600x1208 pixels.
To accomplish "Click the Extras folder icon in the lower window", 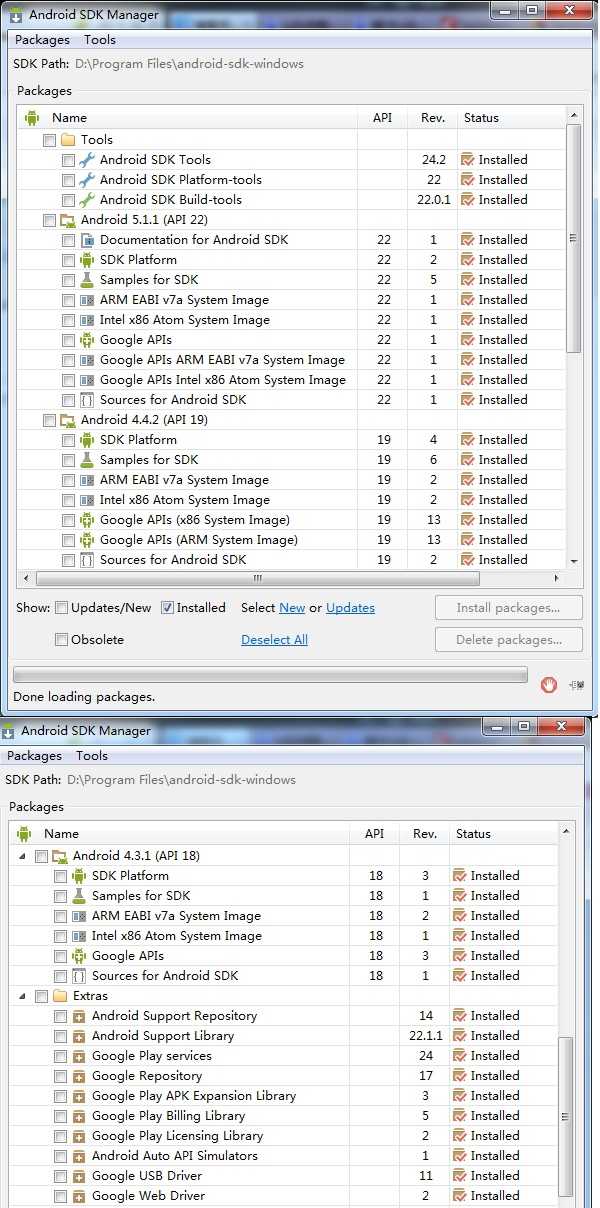I will tap(60, 996).
